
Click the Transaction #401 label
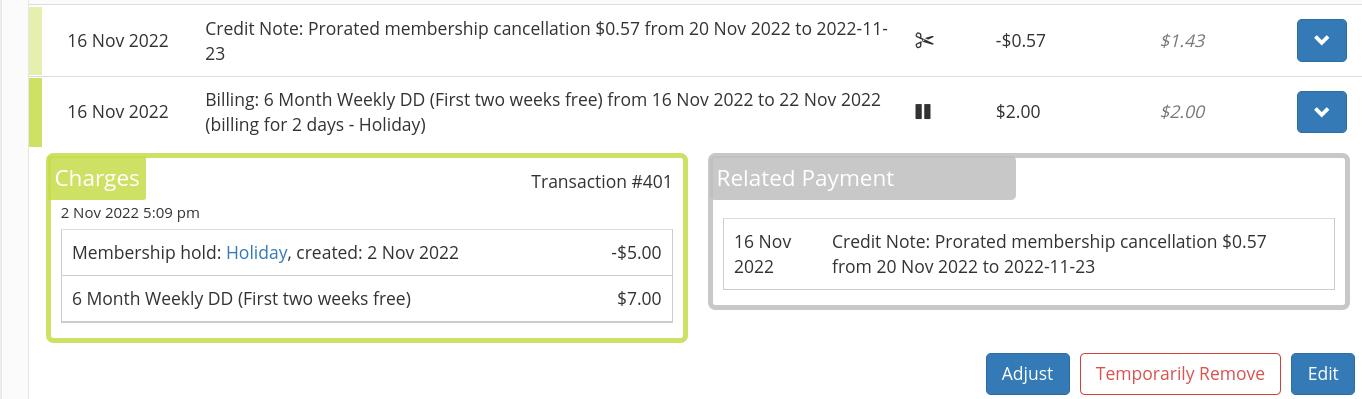coord(601,182)
